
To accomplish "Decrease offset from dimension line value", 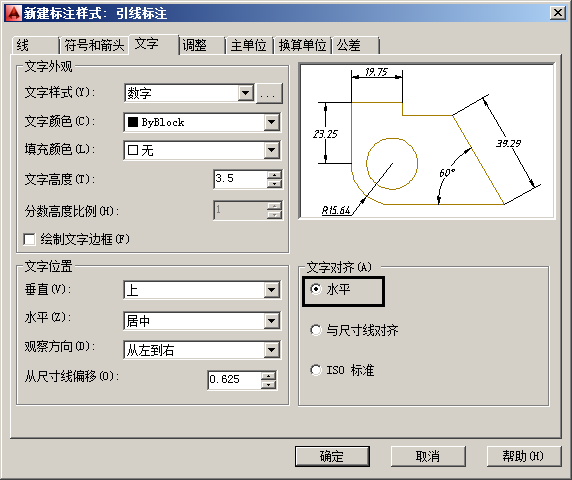I will 268,384.
